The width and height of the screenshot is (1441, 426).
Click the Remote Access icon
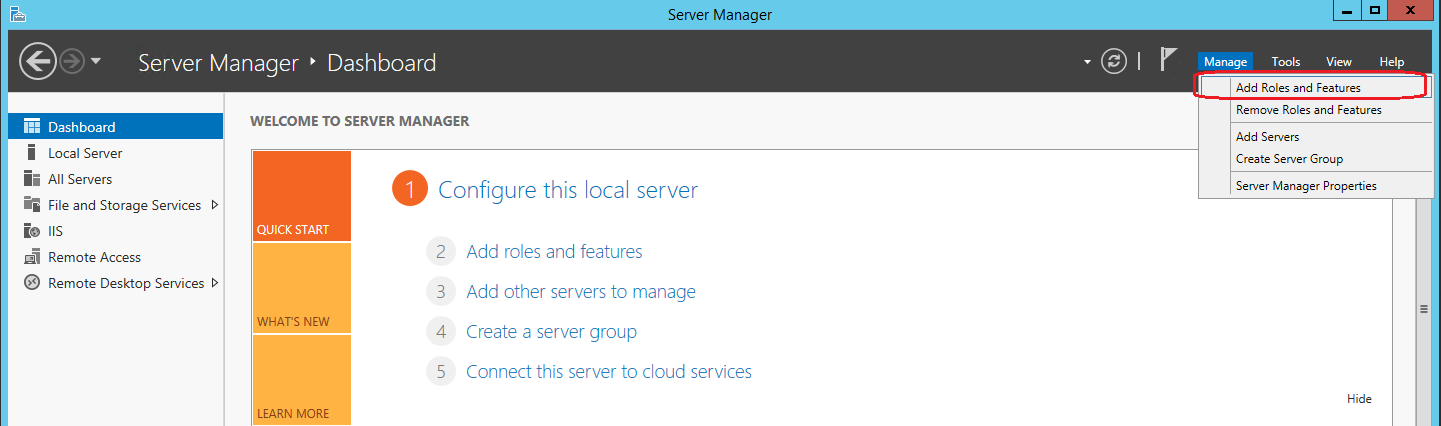coord(31,257)
